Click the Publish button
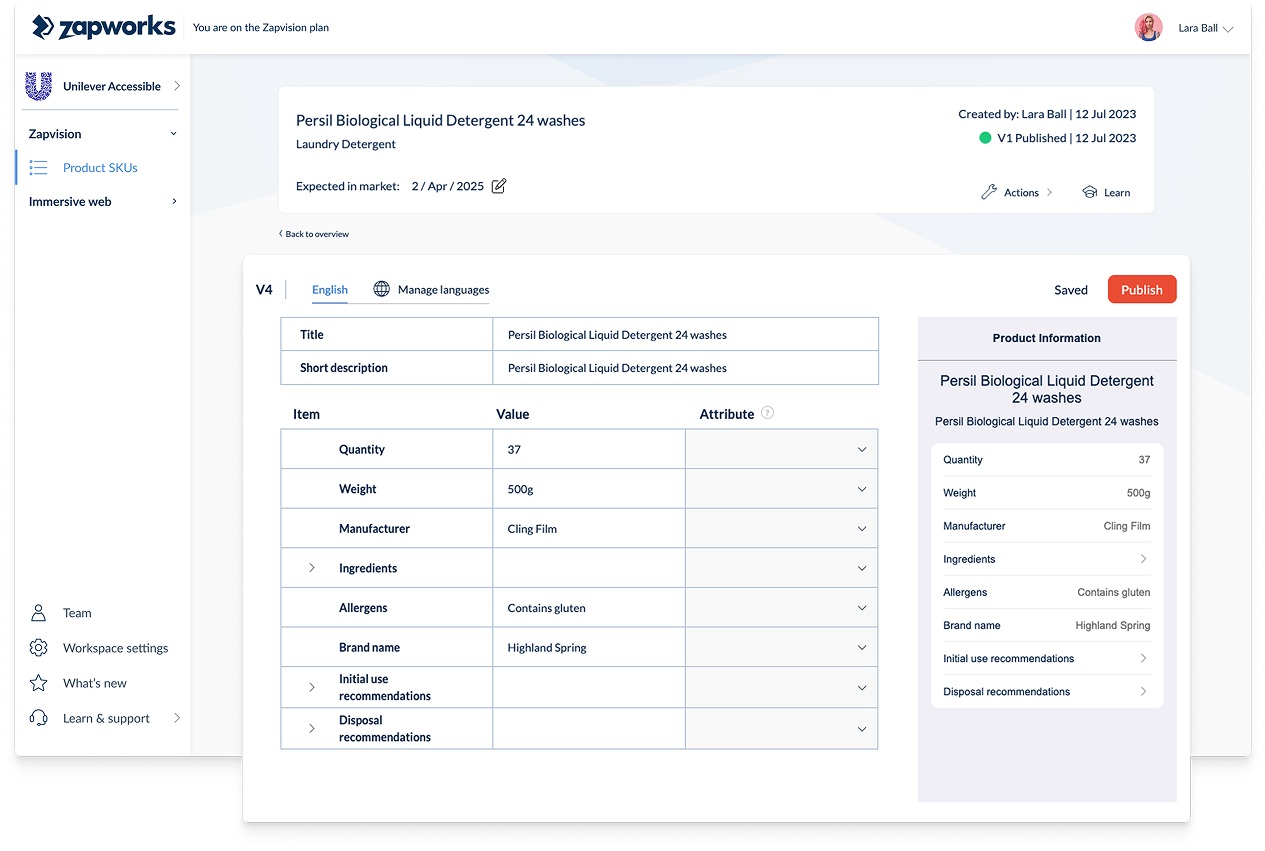Viewport: 1265px width, 851px height. [x=1142, y=290]
